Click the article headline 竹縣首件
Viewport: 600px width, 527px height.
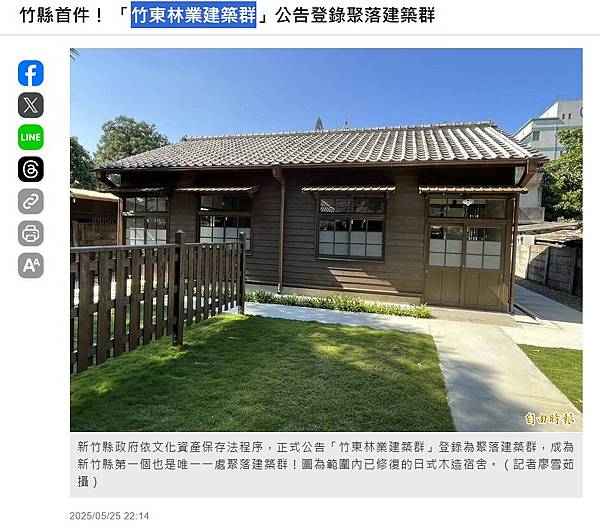(61, 15)
